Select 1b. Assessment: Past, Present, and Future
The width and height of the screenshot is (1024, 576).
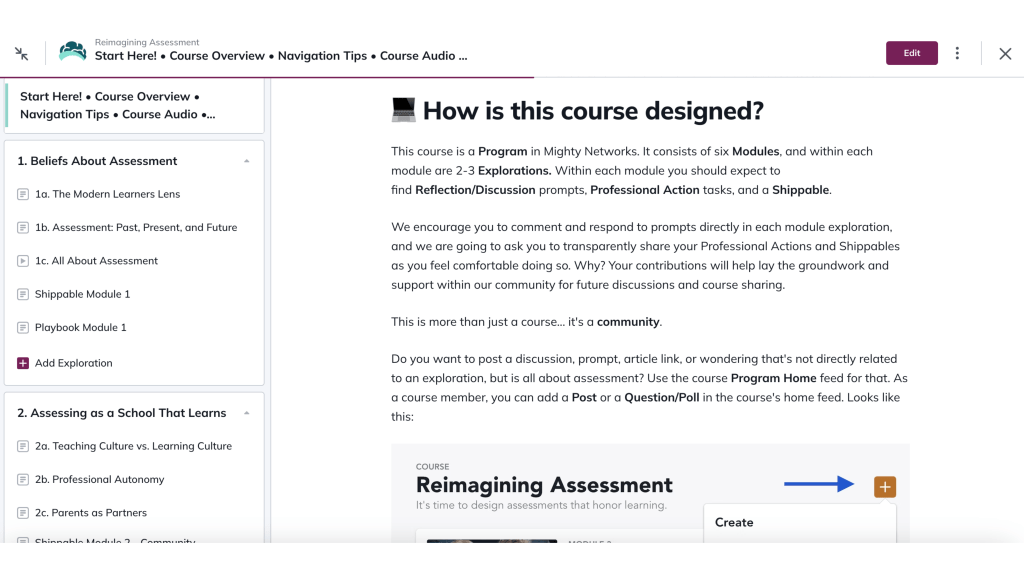pyautogui.click(x=138, y=227)
